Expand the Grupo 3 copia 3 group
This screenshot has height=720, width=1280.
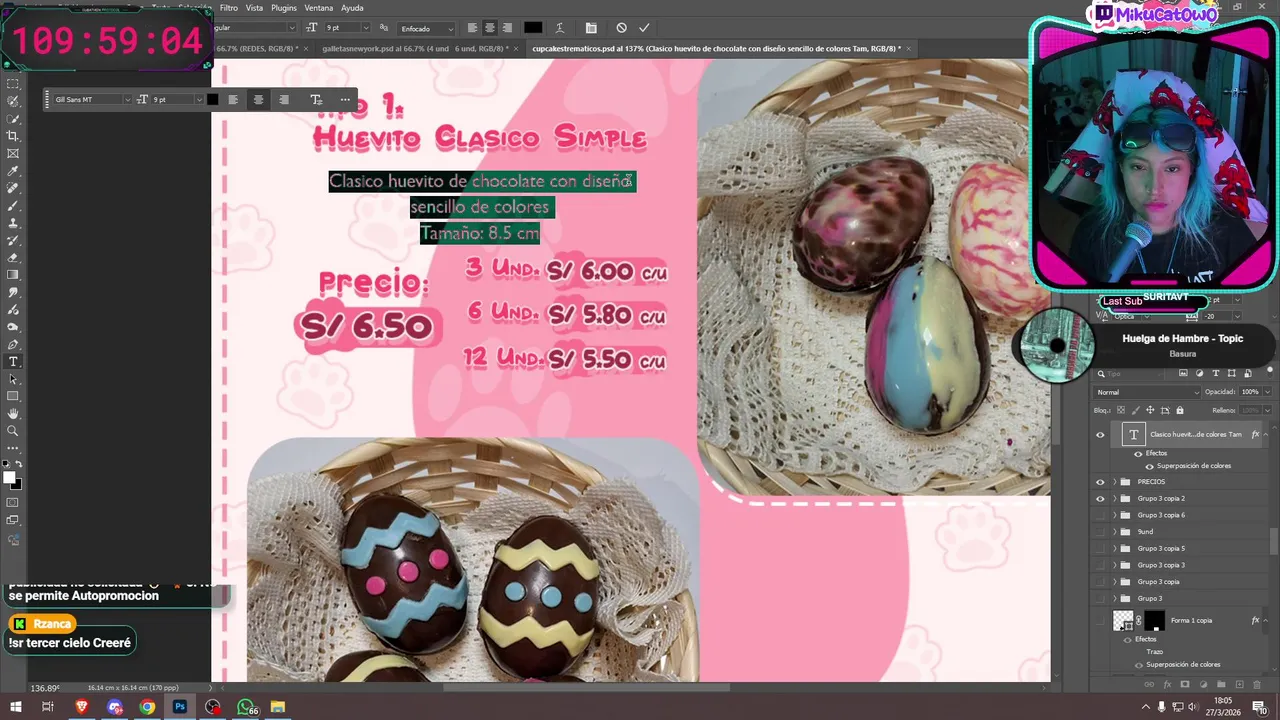[x=1114, y=565]
